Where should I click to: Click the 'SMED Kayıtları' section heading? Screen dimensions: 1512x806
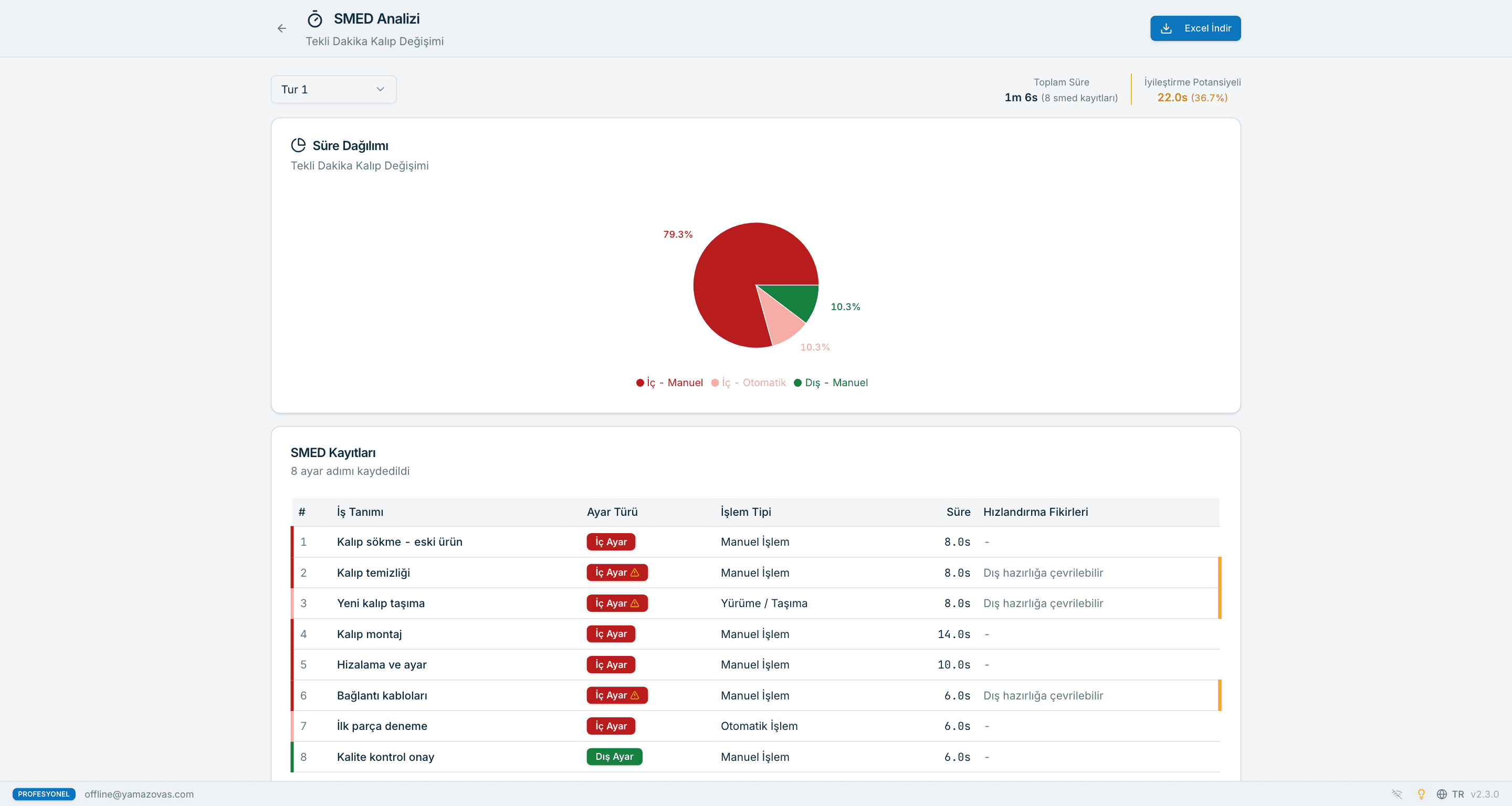[333, 452]
